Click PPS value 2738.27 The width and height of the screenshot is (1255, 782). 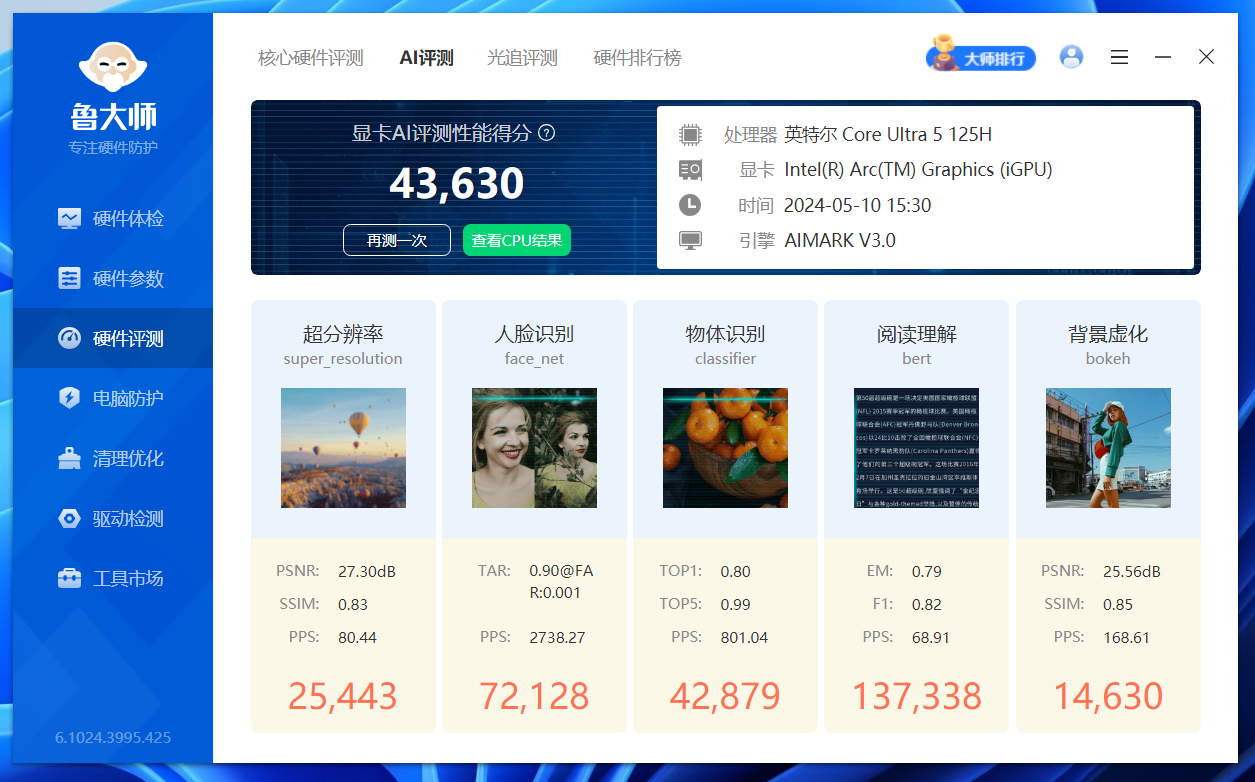(x=557, y=637)
